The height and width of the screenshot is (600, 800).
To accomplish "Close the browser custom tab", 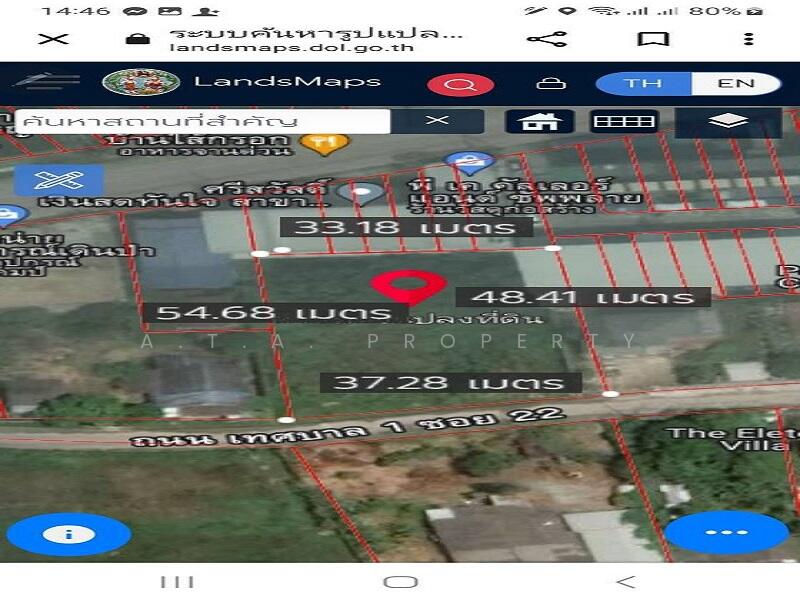I will coord(52,39).
